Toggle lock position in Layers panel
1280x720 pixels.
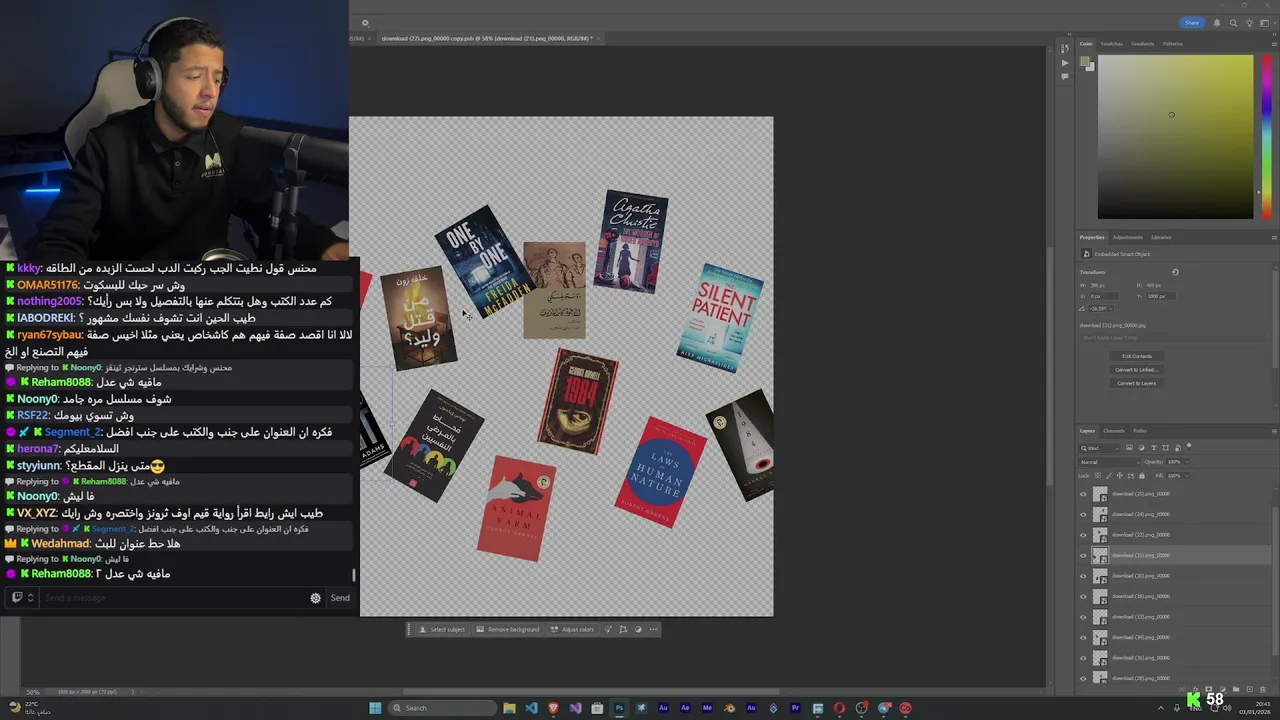coord(1120,476)
